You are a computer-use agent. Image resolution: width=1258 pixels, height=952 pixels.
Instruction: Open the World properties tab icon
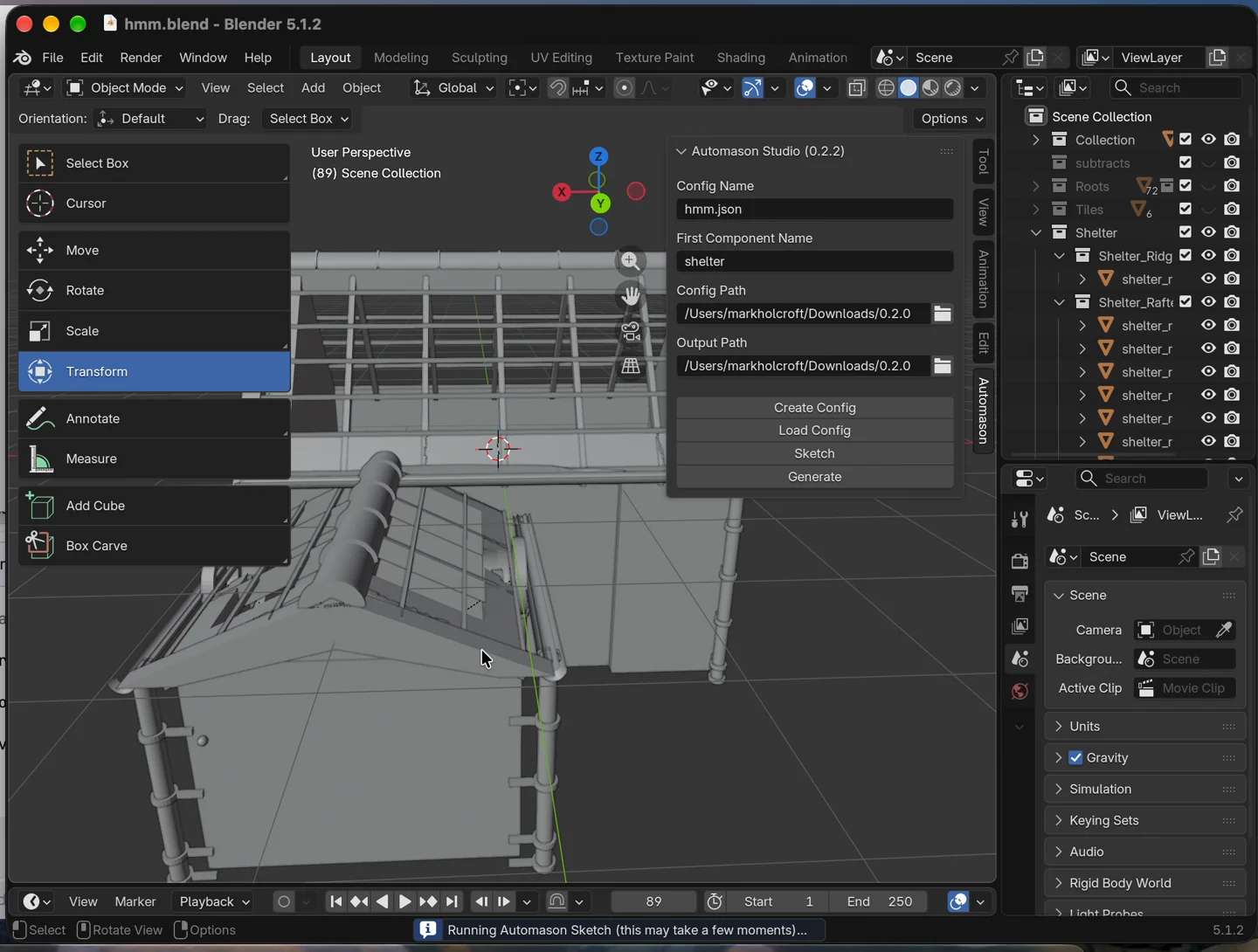tap(1020, 692)
